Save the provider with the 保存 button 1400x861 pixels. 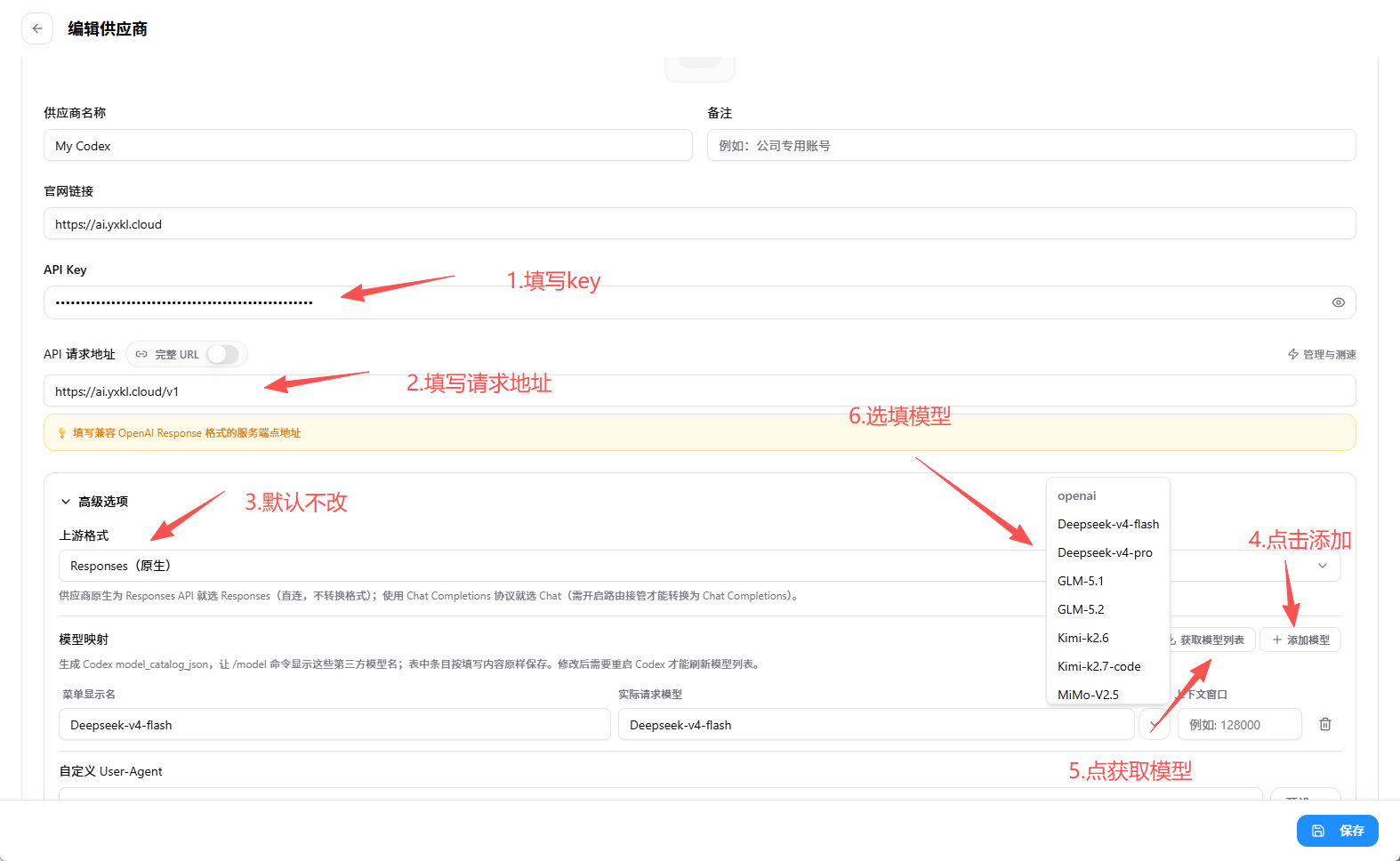click(x=1338, y=831)
